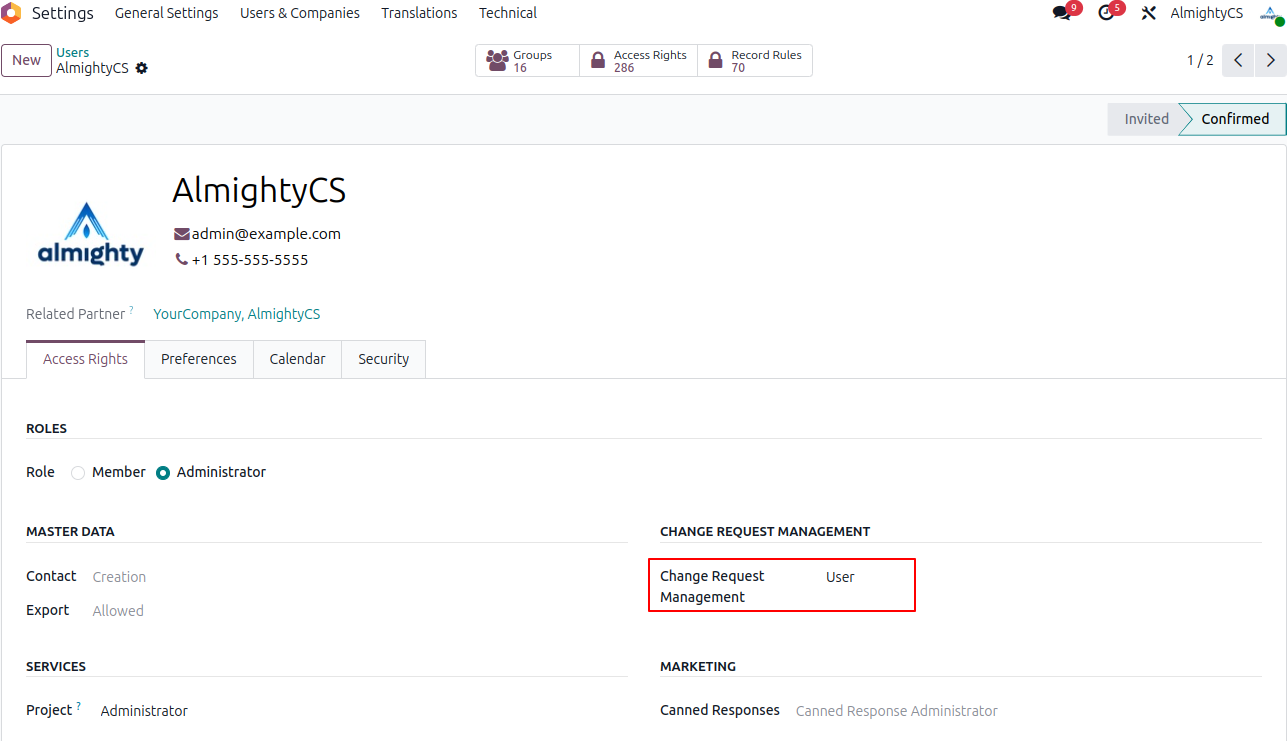Open YourCompany, AlmightyCS related partner link

tap(236, 314)
